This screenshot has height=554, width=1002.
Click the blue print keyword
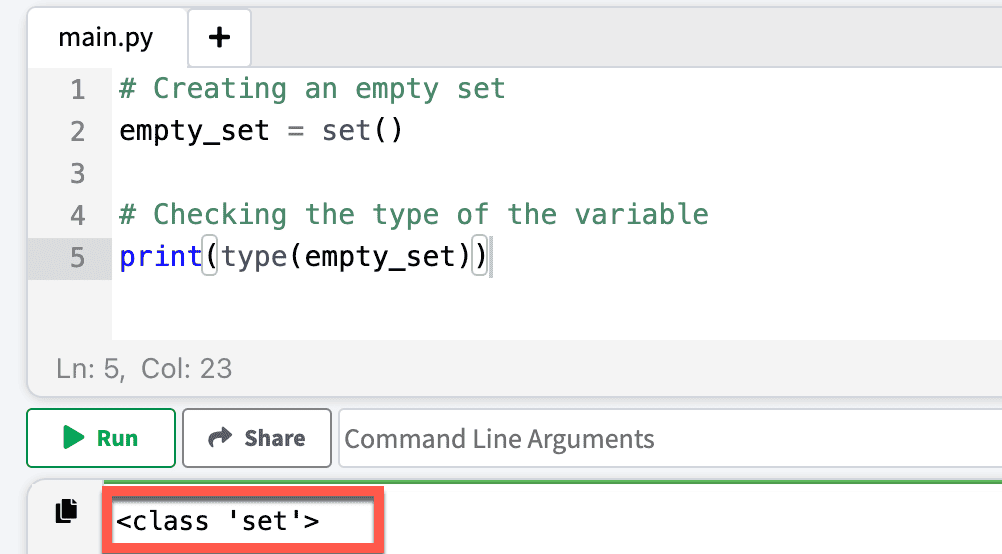click(161, 258)
